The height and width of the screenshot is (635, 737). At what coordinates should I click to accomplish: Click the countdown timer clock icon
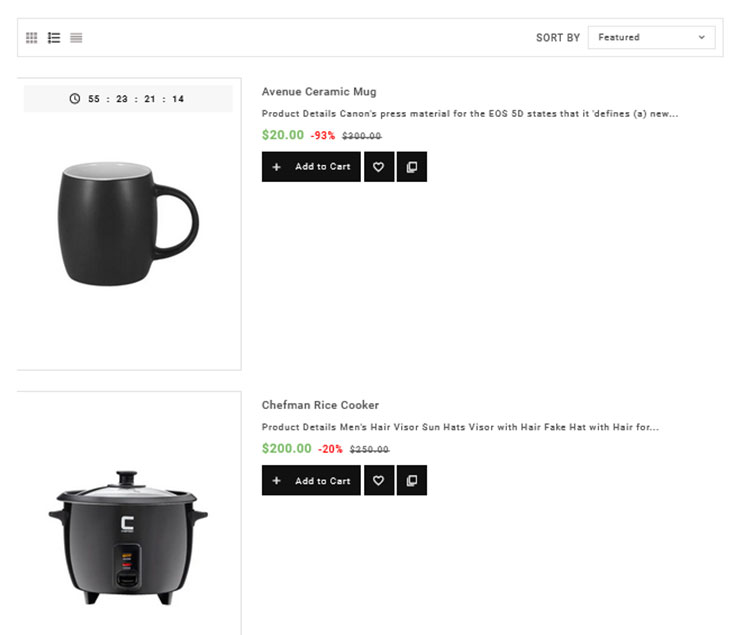coord(75,99)
